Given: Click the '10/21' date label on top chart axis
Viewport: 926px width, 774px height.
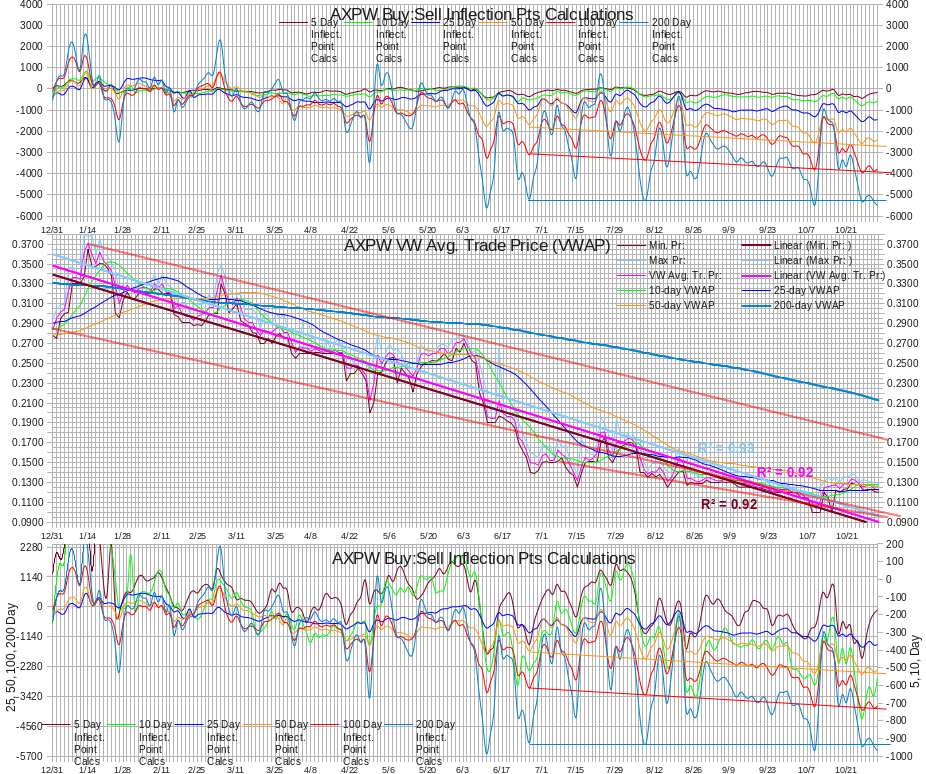Looking at the screenshot, I should point(845,230).
